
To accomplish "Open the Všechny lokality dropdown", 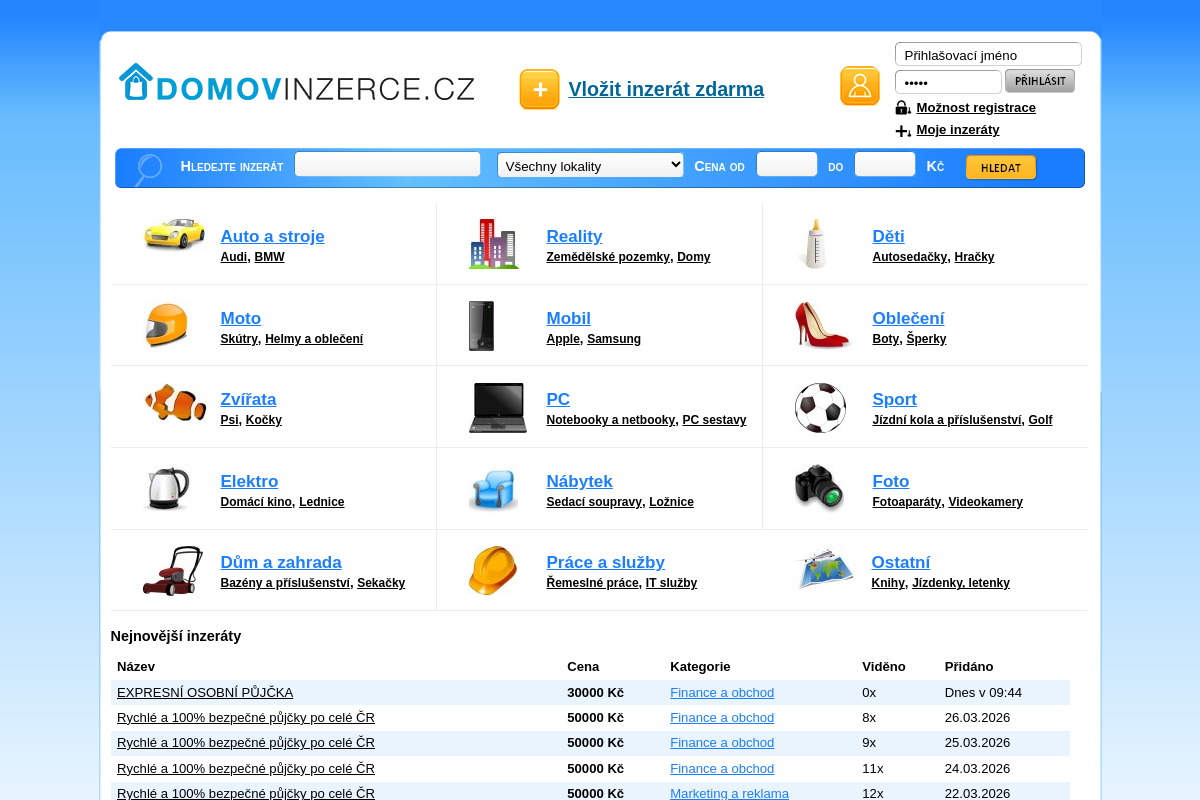I will tap(590, 164).
